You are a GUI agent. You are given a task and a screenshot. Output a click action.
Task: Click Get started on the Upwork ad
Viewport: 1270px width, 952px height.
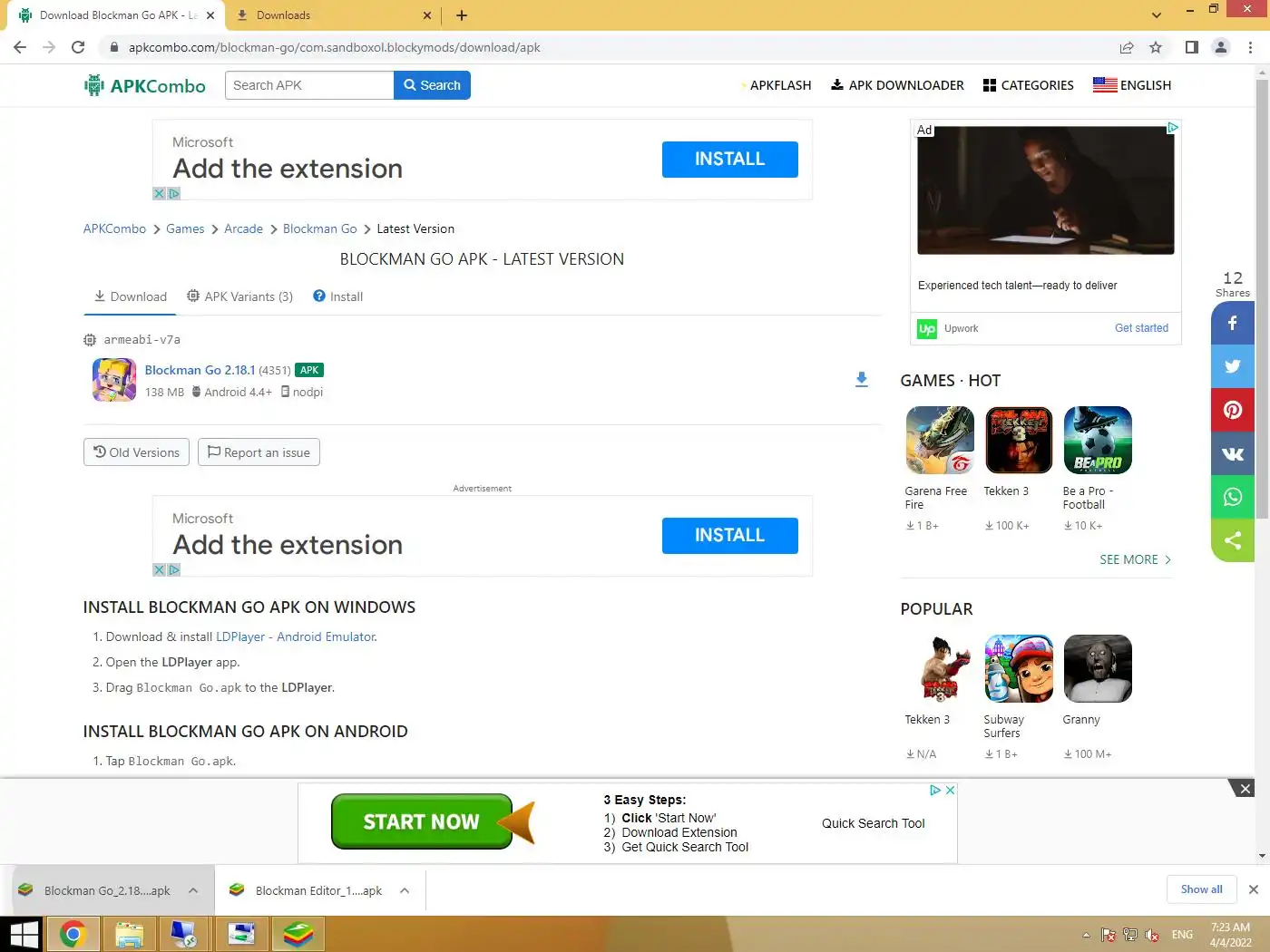click(x=1141, y=328)
